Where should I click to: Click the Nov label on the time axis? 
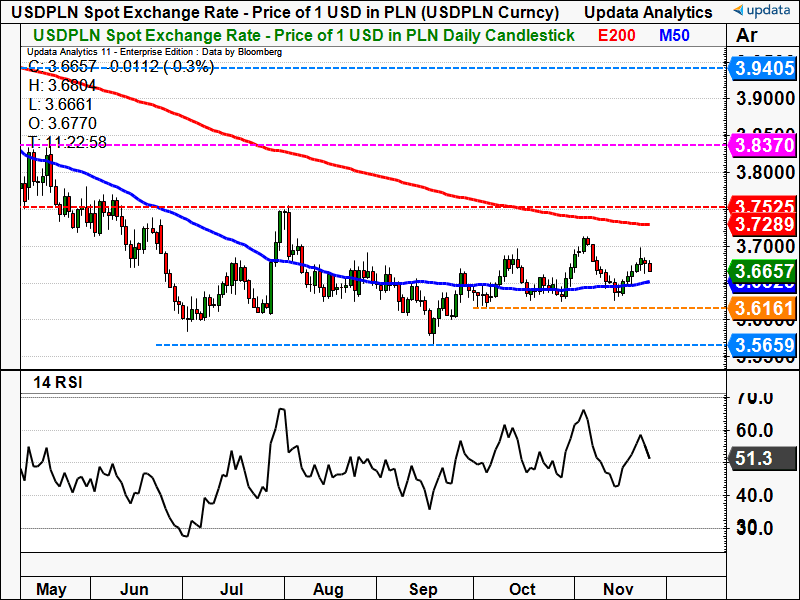pyautogui.click(x=617, y=589)
